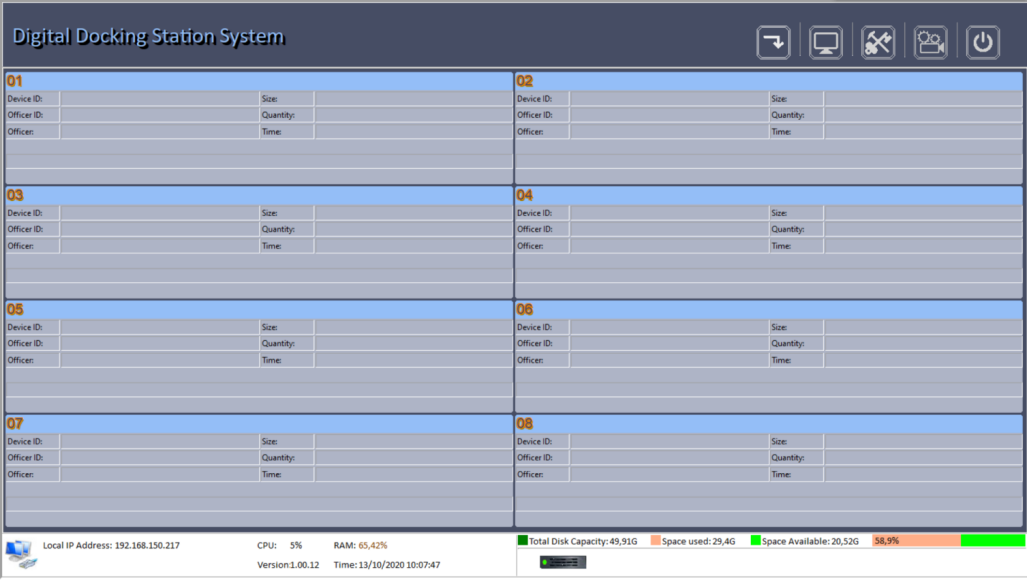Select docking slot 04 header
The width and height of the screenshot is (1027, 580).
tap(768, 195)
